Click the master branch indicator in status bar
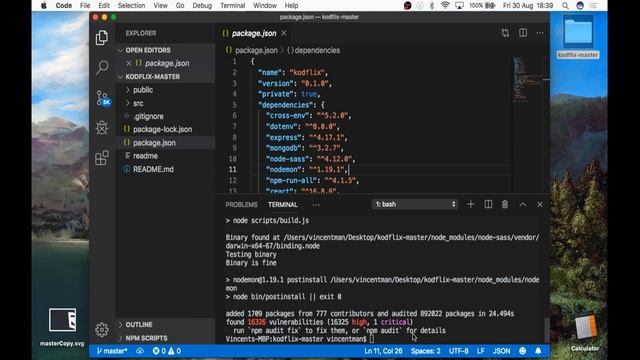The width and height of the screenshot is (640, 360). 112,351
